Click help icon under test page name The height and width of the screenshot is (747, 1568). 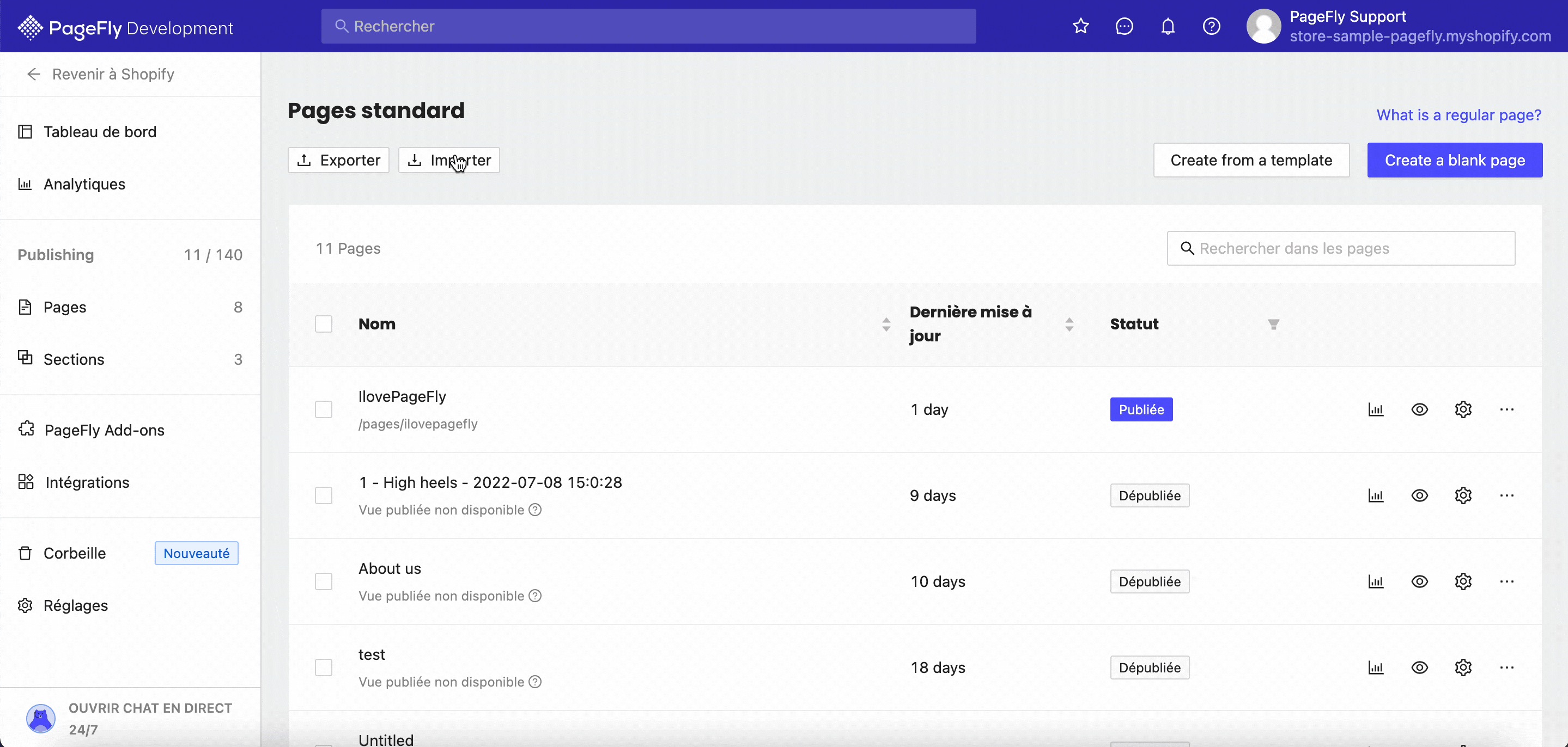[x=535, y=682]
